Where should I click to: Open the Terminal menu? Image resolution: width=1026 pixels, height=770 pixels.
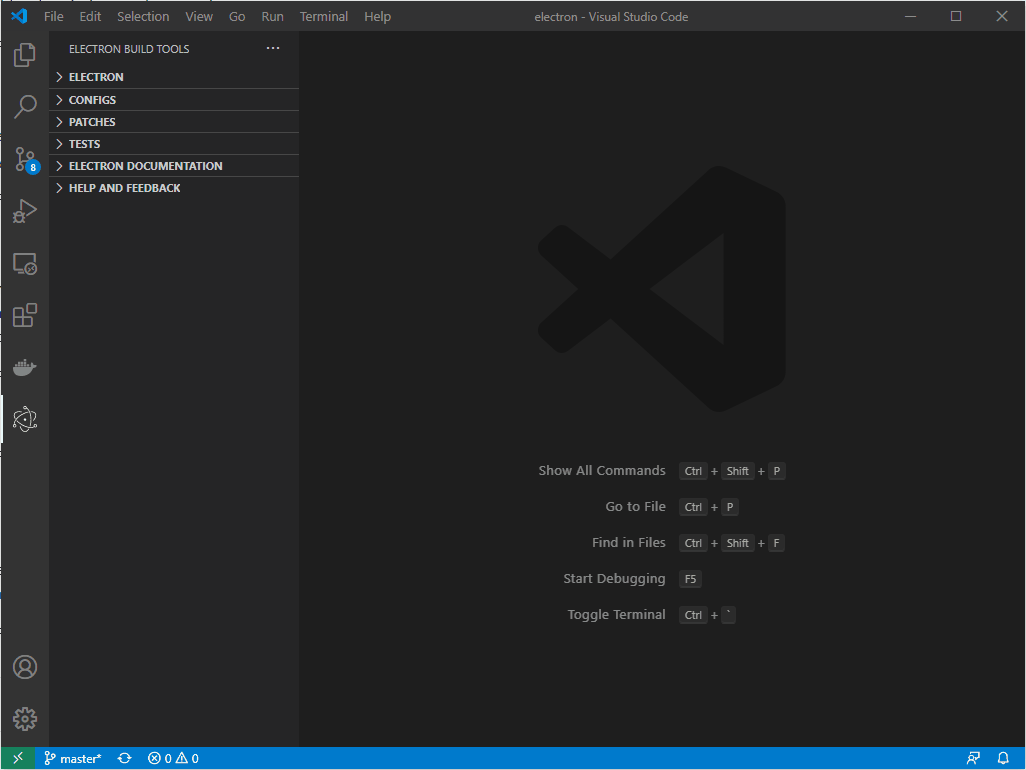(x=324, y=17)
